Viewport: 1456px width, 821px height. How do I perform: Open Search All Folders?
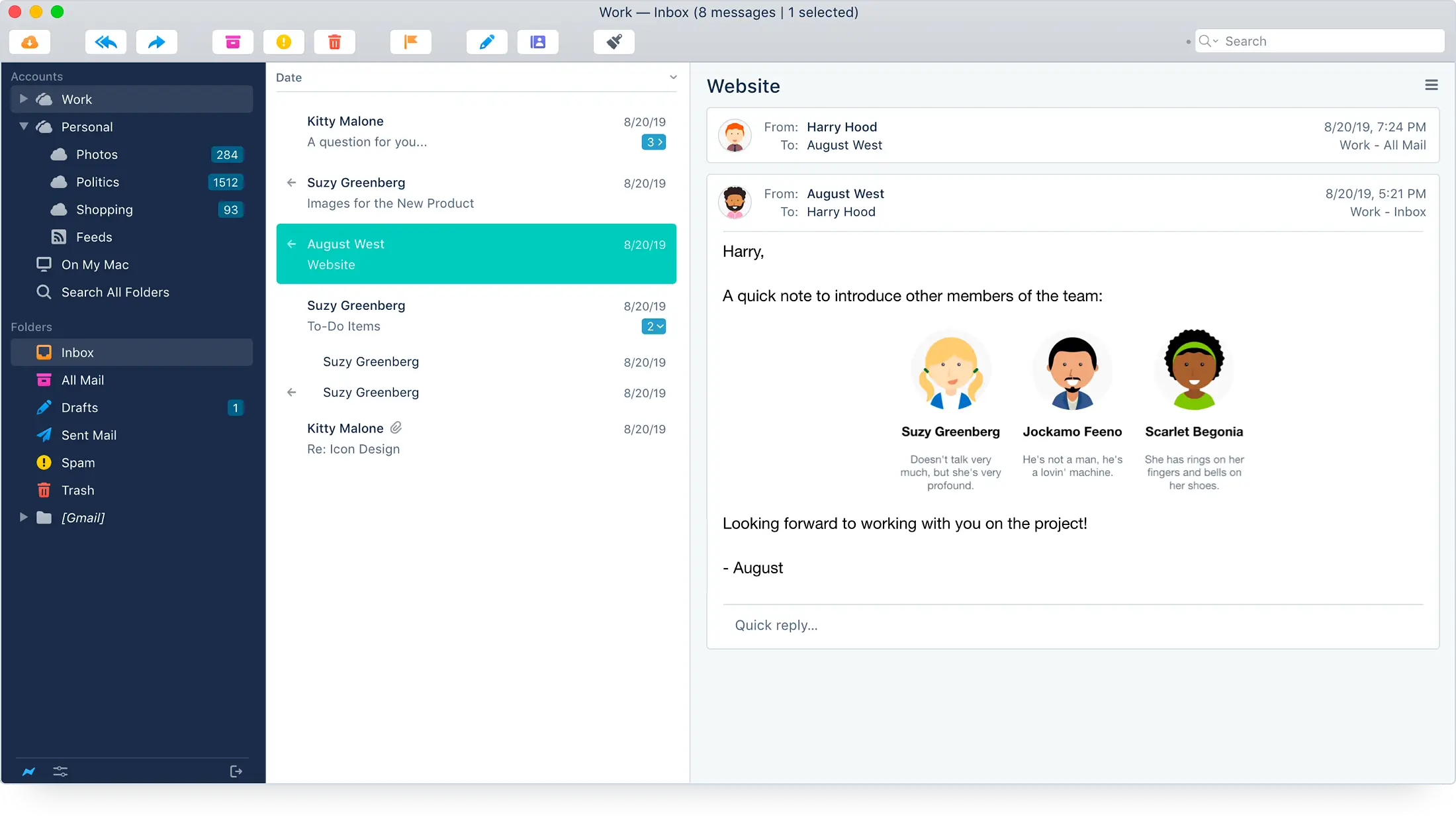point(115,291)
